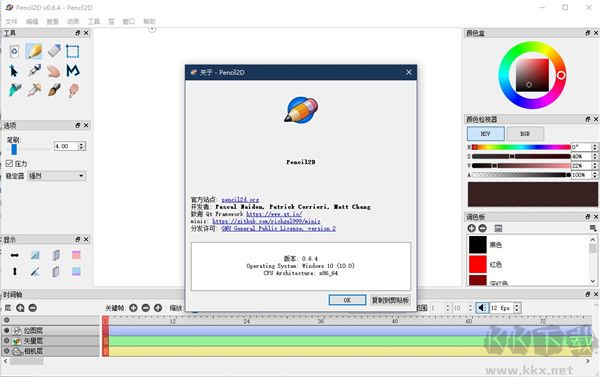Click the horizontal flip arrow icon

(15, 255)
